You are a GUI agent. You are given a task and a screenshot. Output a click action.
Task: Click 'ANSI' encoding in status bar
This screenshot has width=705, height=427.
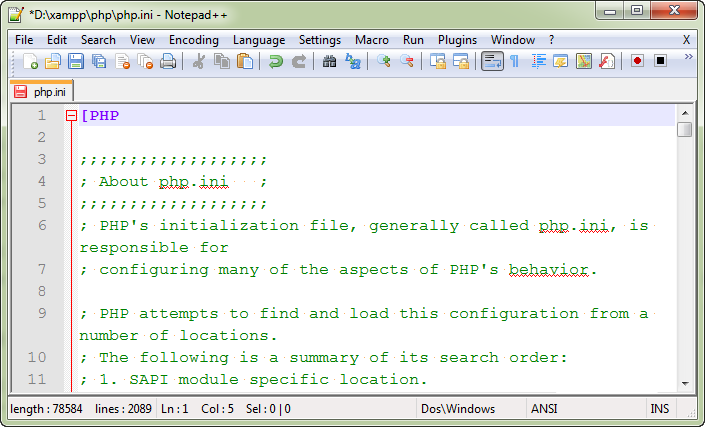click(x=544, y=409)
